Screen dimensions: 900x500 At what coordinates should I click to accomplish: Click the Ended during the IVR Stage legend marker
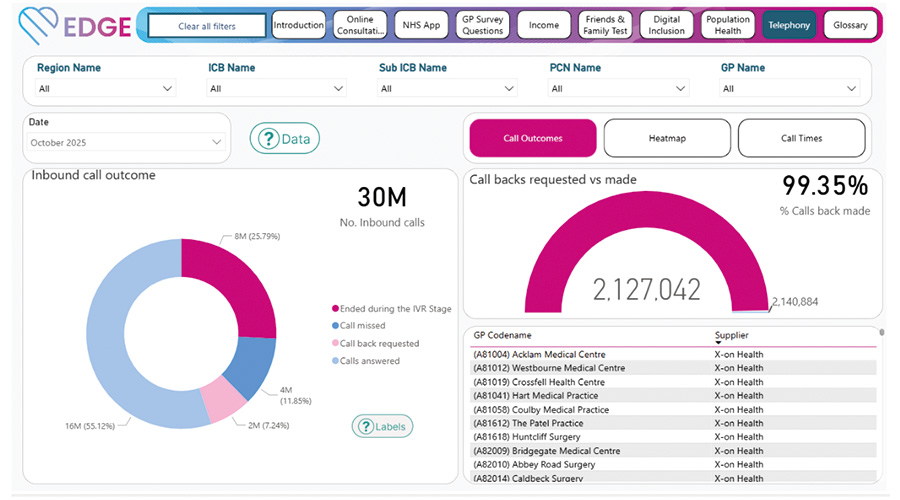pos(334,309)
